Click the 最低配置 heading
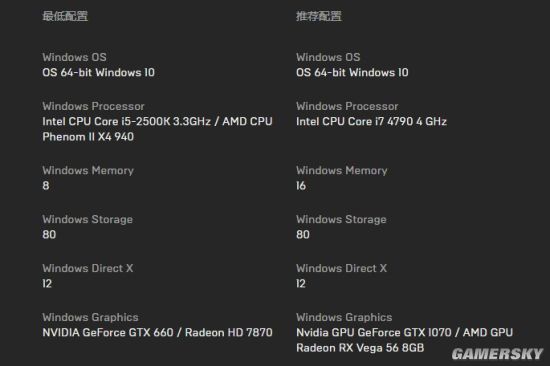This screenshot has width=550, height=366. [65, 16]
